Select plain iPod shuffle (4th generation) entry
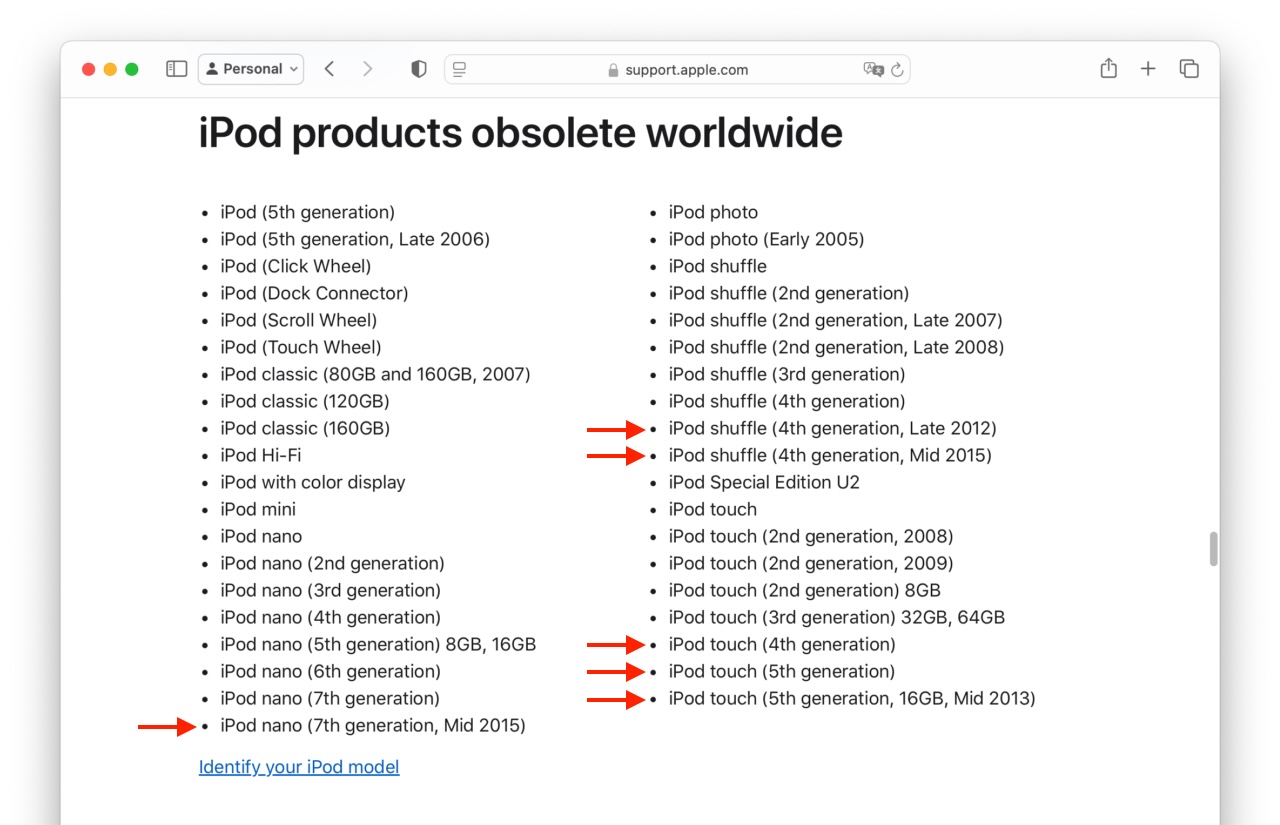 point(787,401)
